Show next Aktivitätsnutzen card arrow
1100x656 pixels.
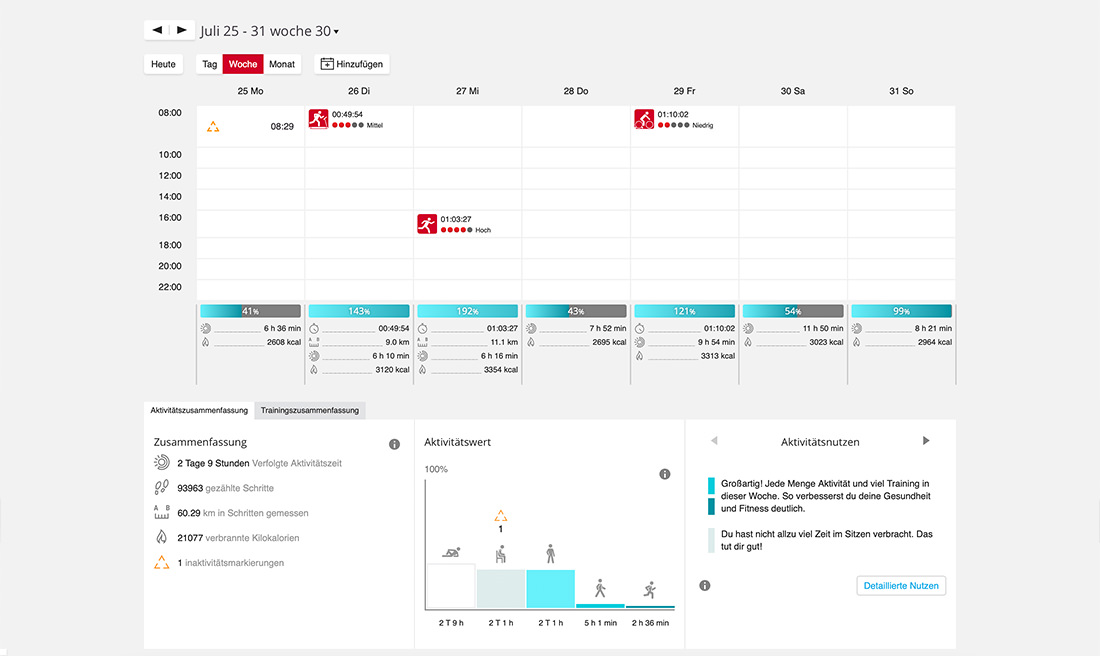click(926, 441)
